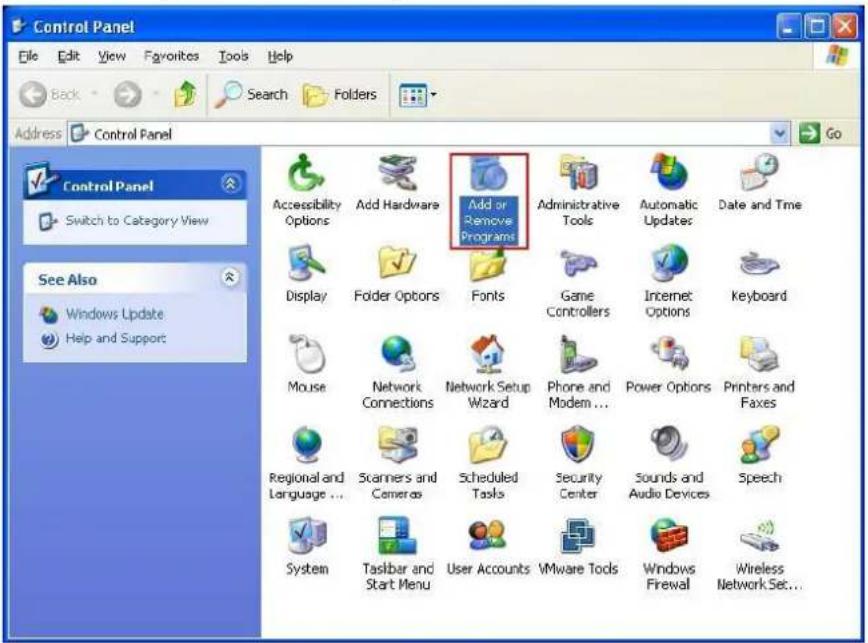Go up one folder level
The width and height of the screenshot is (868, 643).
[185, 94]
